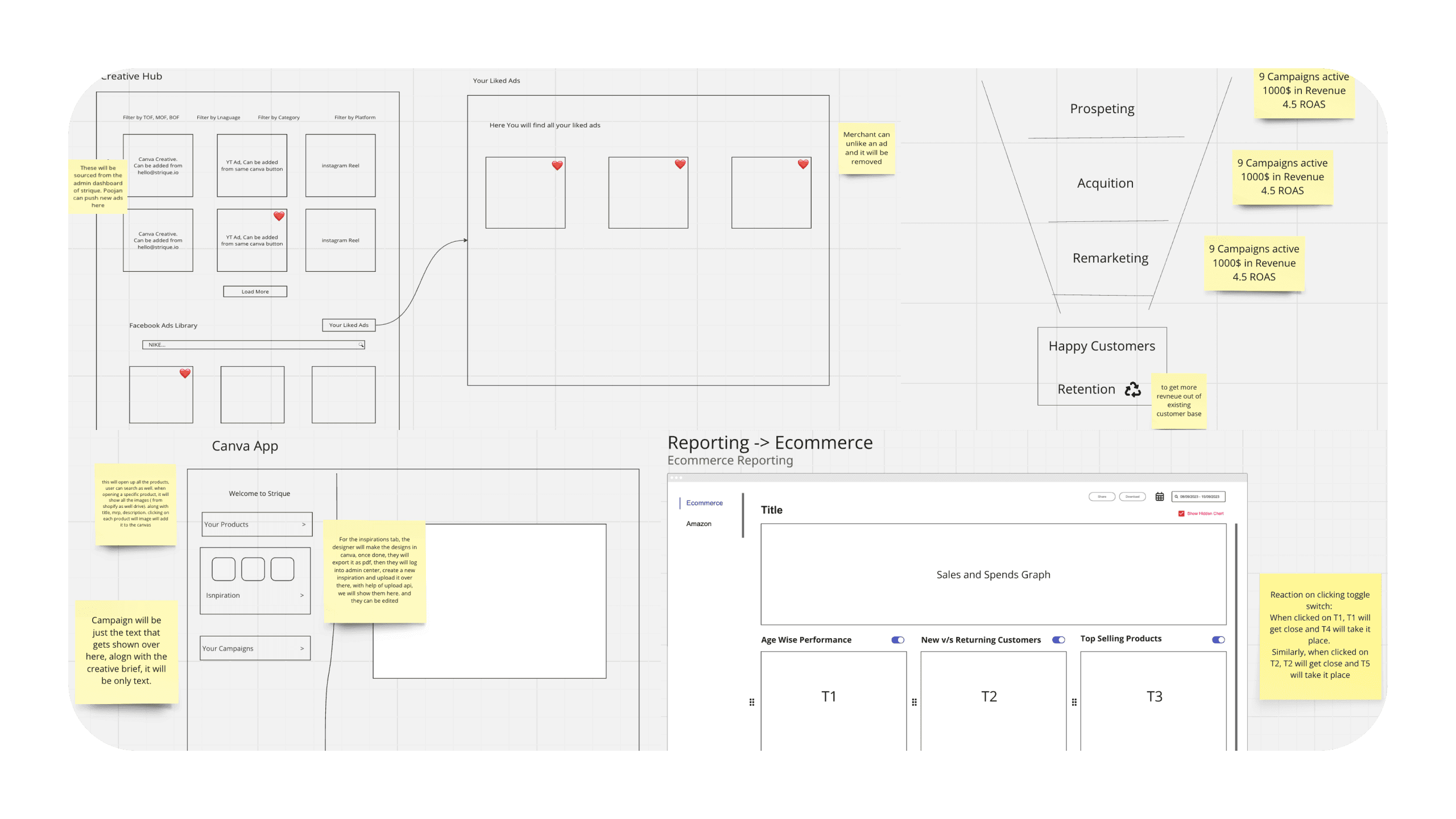Click the Load More button

(255, 292)
